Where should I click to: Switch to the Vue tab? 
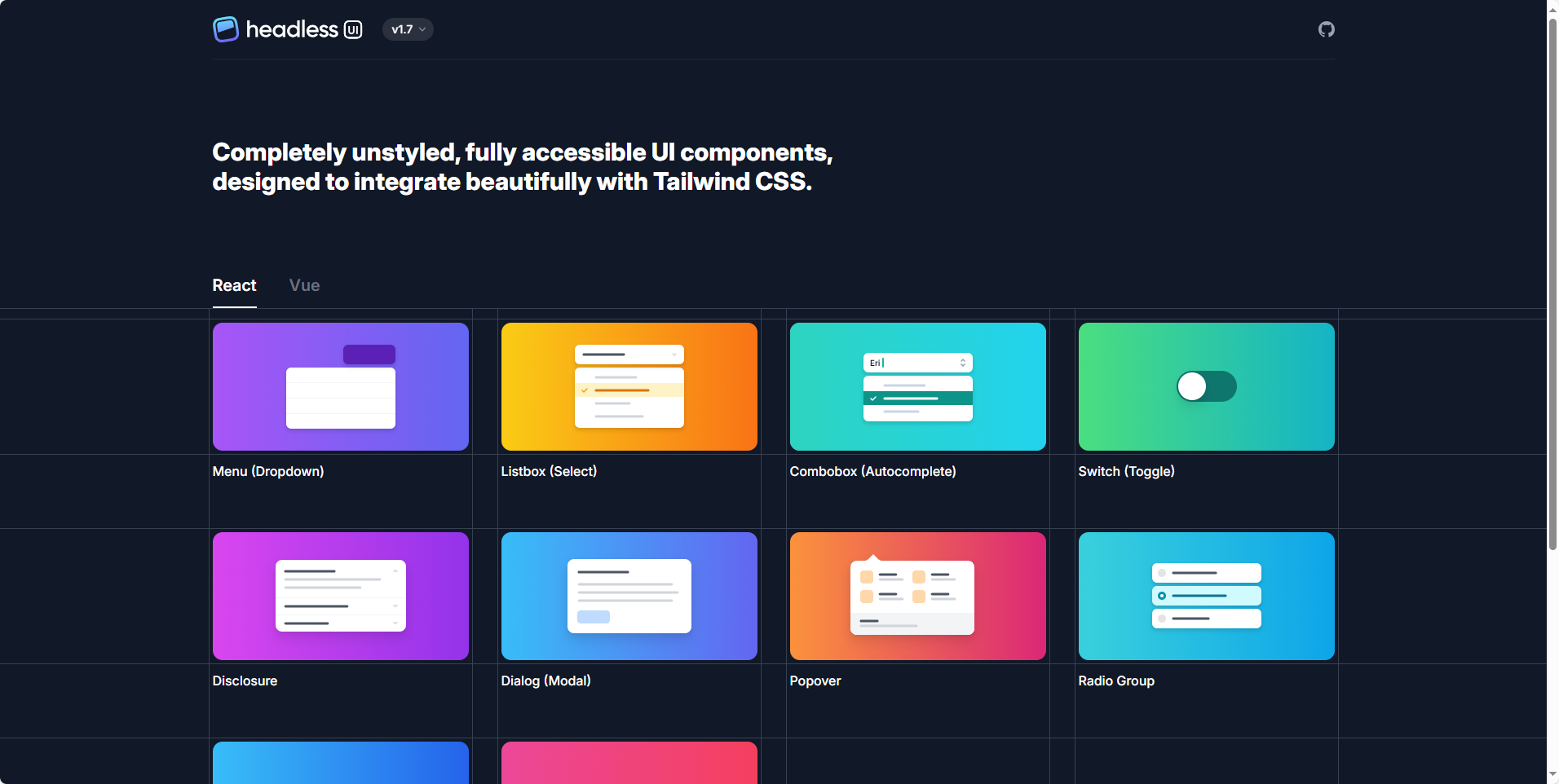pyautogui.click(x=304, y=285)
